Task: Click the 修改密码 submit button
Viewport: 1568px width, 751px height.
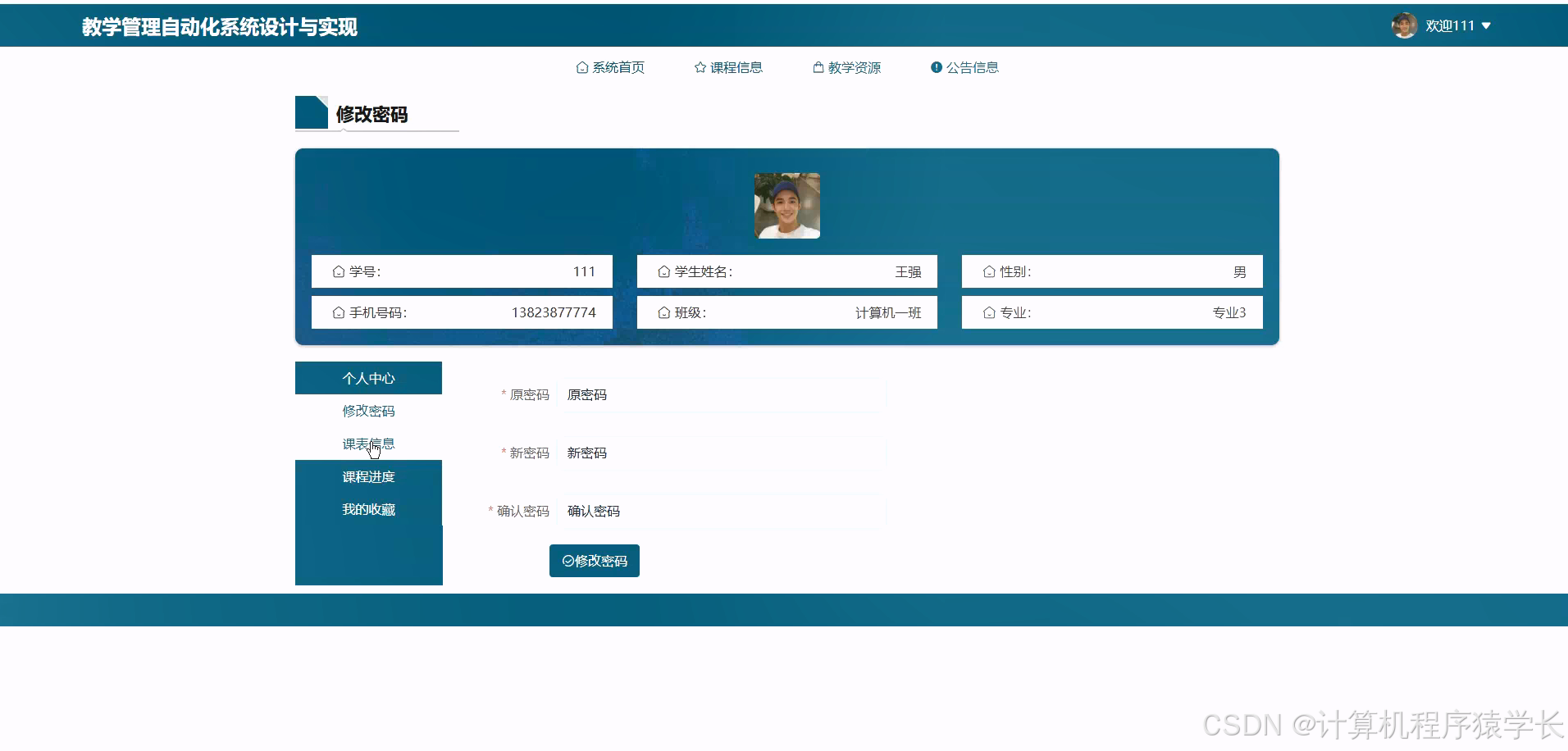Action: pyautogui.click(x=594, y=561)
